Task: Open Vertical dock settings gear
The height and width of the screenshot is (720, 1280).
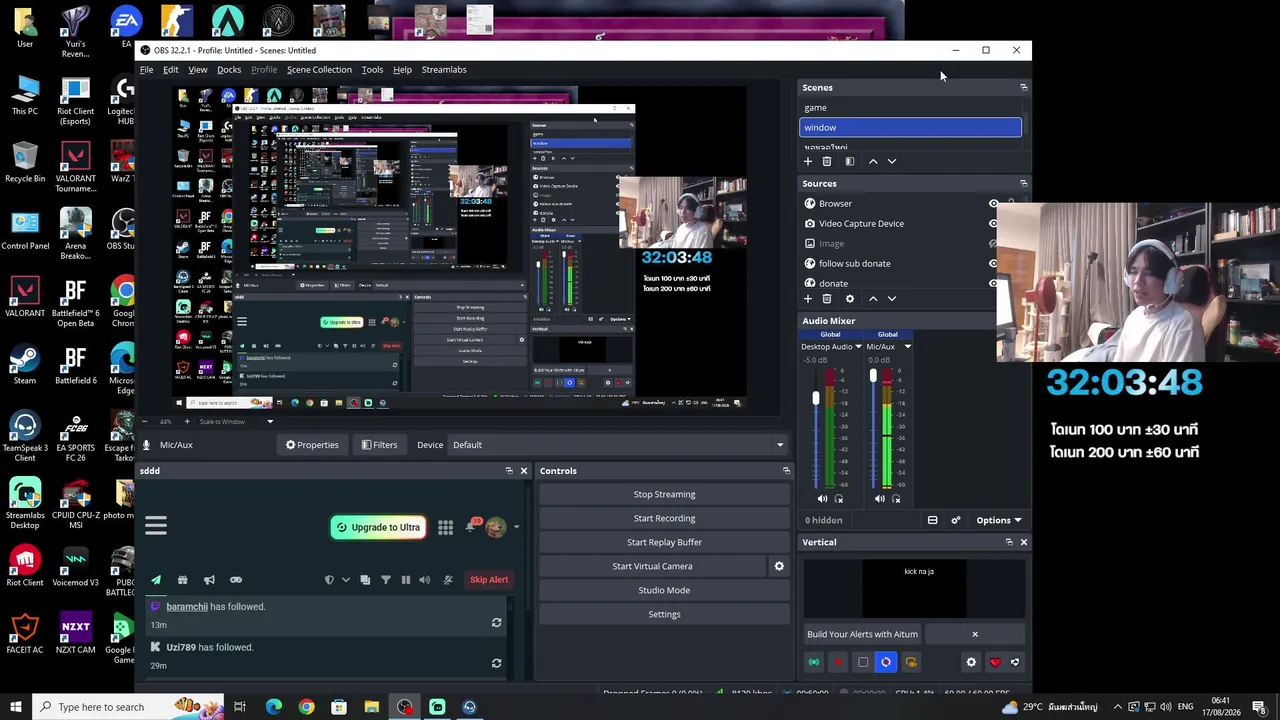Action: [971, 662]
